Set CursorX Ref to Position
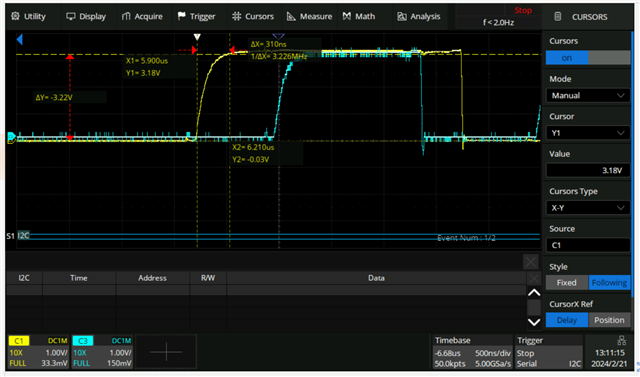640x377 pixels. coord(609,320)
